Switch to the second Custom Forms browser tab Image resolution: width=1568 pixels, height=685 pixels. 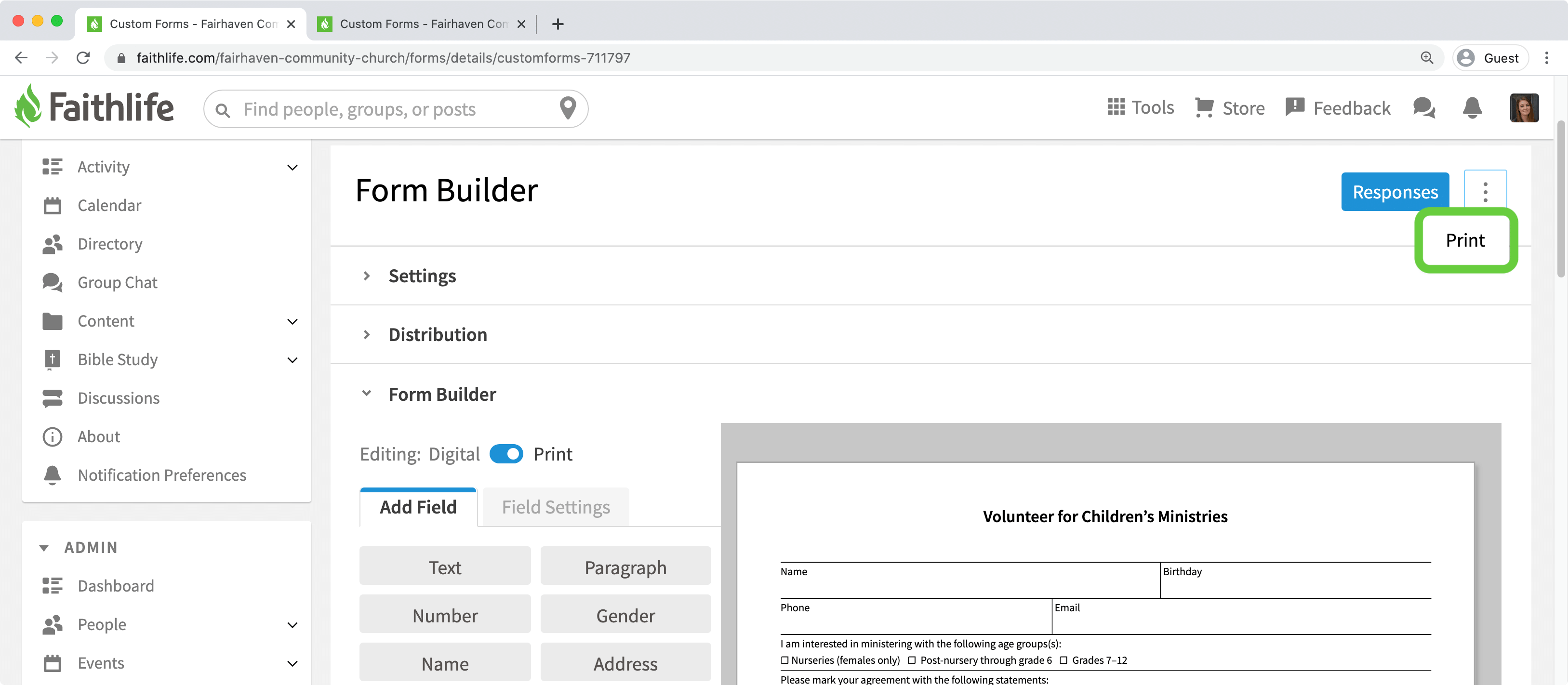(420, 24)
